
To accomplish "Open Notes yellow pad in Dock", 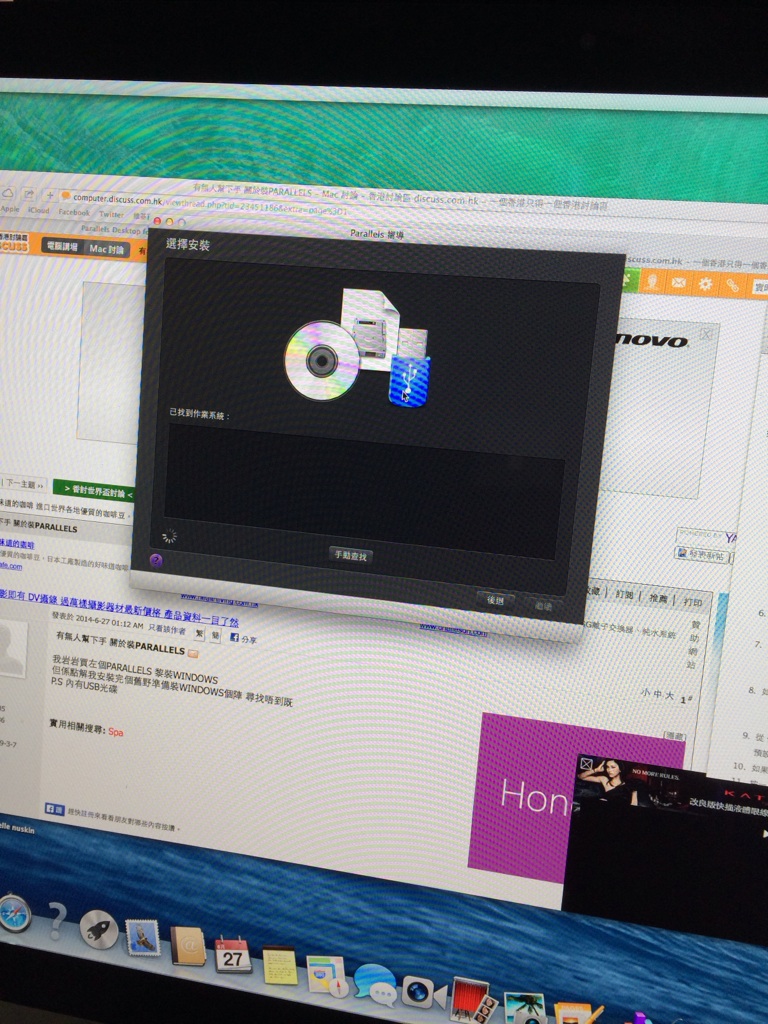I will click(280, 965).
